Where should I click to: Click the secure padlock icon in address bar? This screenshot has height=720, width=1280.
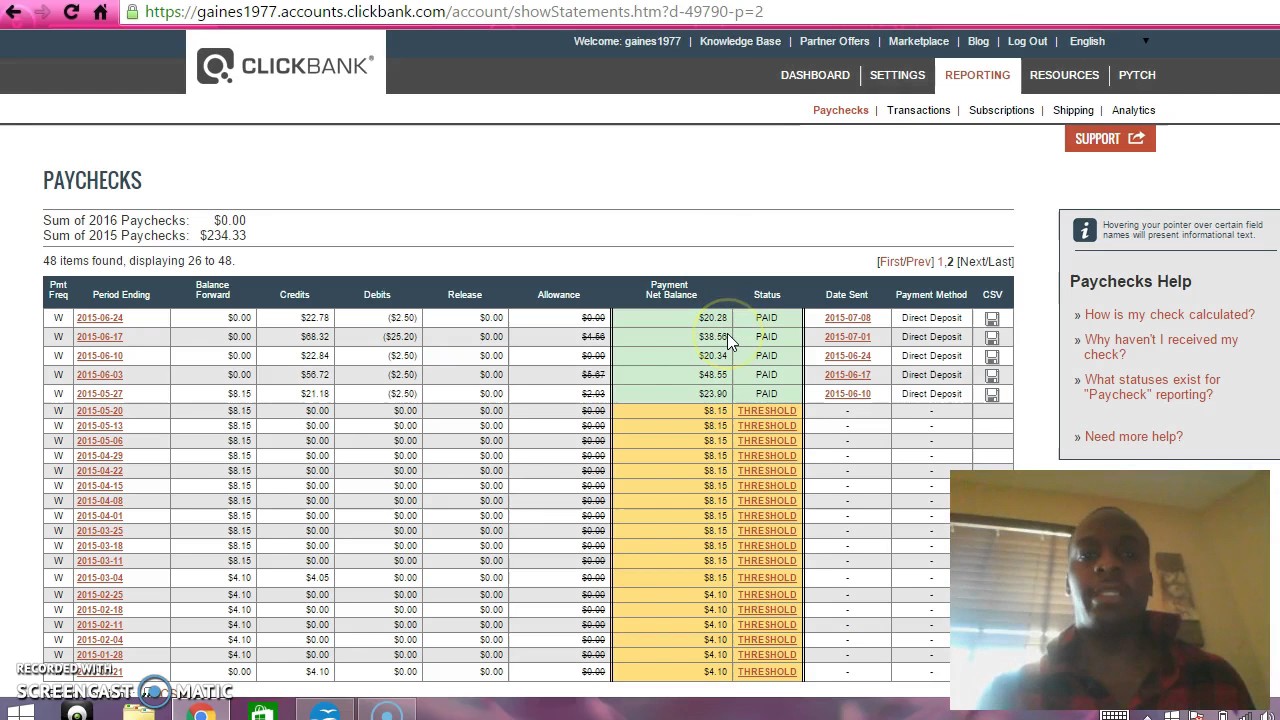click(132, 12)
